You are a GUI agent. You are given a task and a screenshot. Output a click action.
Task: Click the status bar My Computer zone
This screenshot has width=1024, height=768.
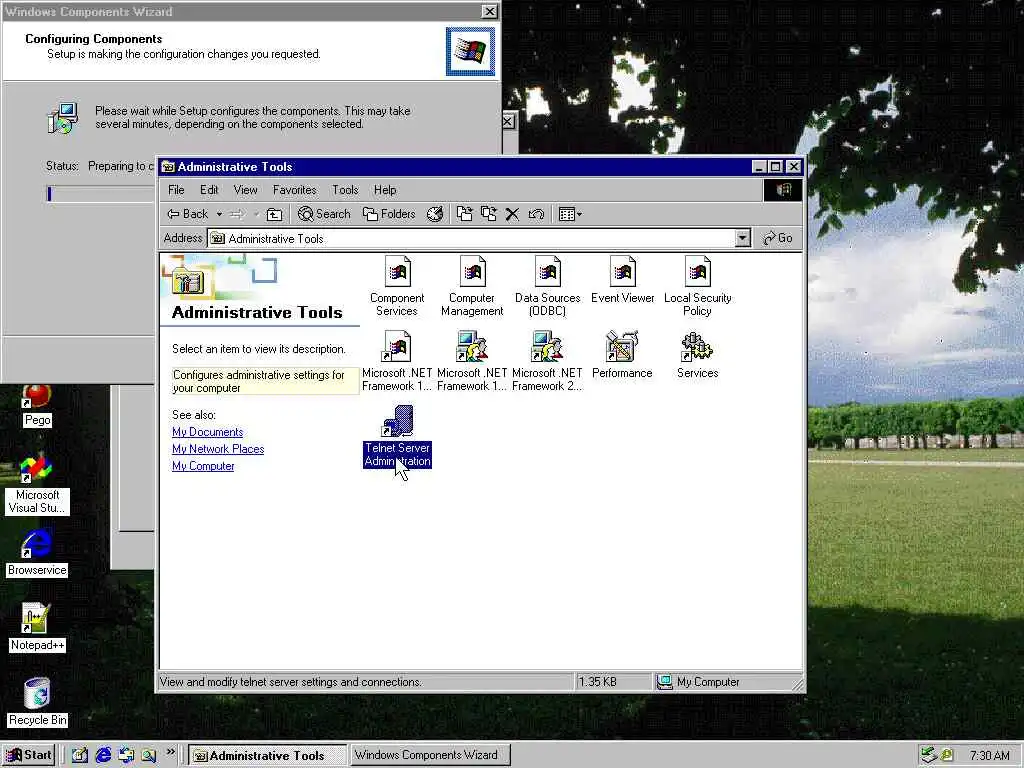point(727,682)
